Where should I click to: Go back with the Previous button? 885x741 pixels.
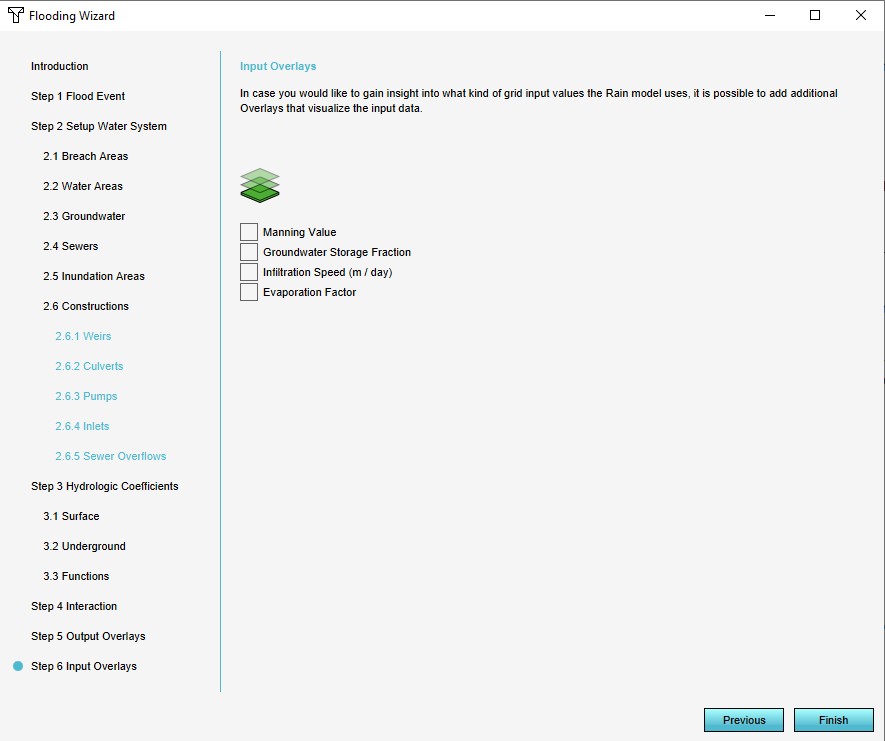tap(744, 720)
